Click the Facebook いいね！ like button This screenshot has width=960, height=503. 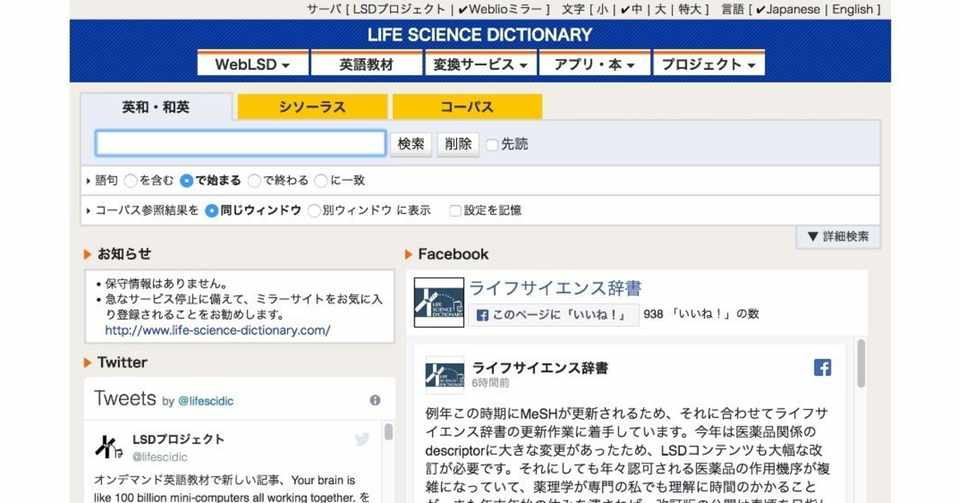(554, 315)
